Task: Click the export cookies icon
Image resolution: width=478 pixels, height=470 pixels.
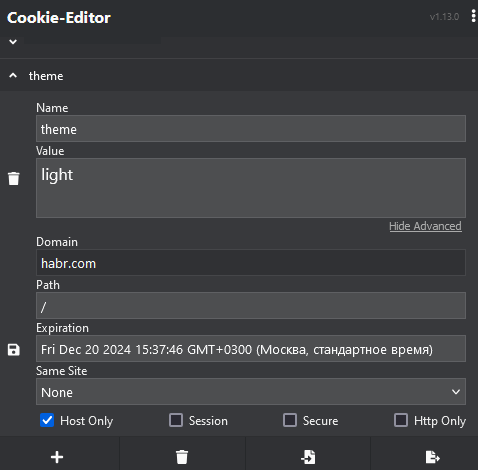Action: (x=433, y=457)
